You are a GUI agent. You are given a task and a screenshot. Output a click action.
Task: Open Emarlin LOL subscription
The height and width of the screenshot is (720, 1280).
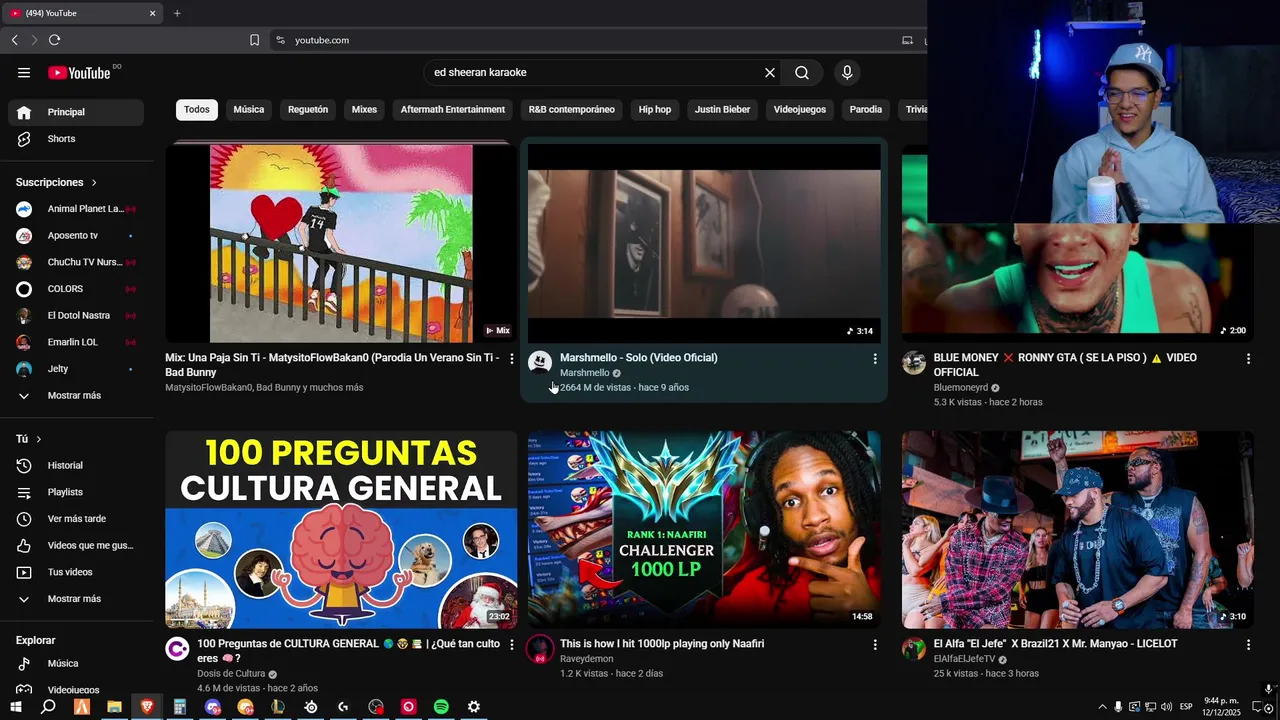click(x=76, y=342)
